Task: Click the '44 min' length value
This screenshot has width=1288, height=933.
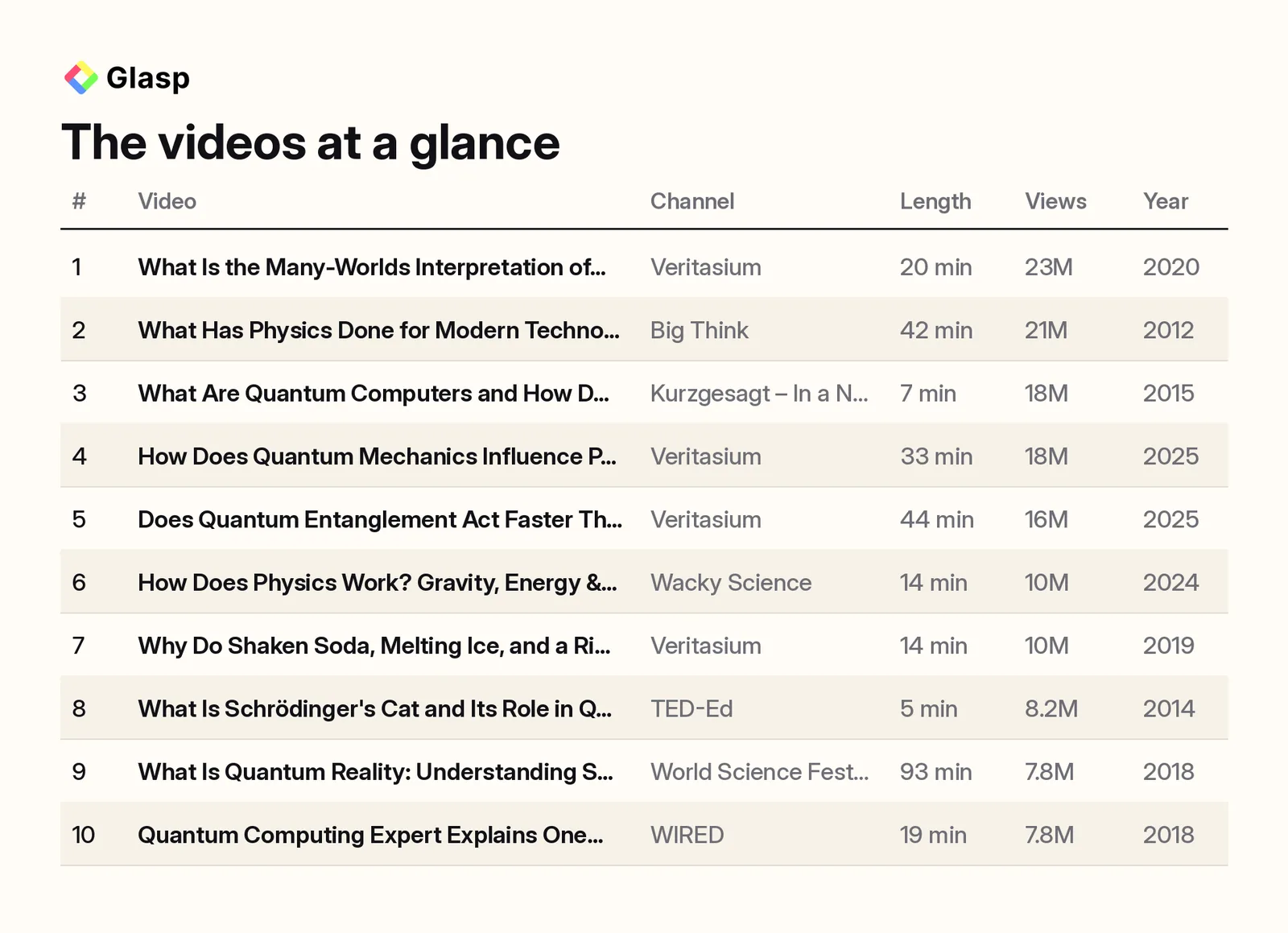Action: tap(937, 519)
